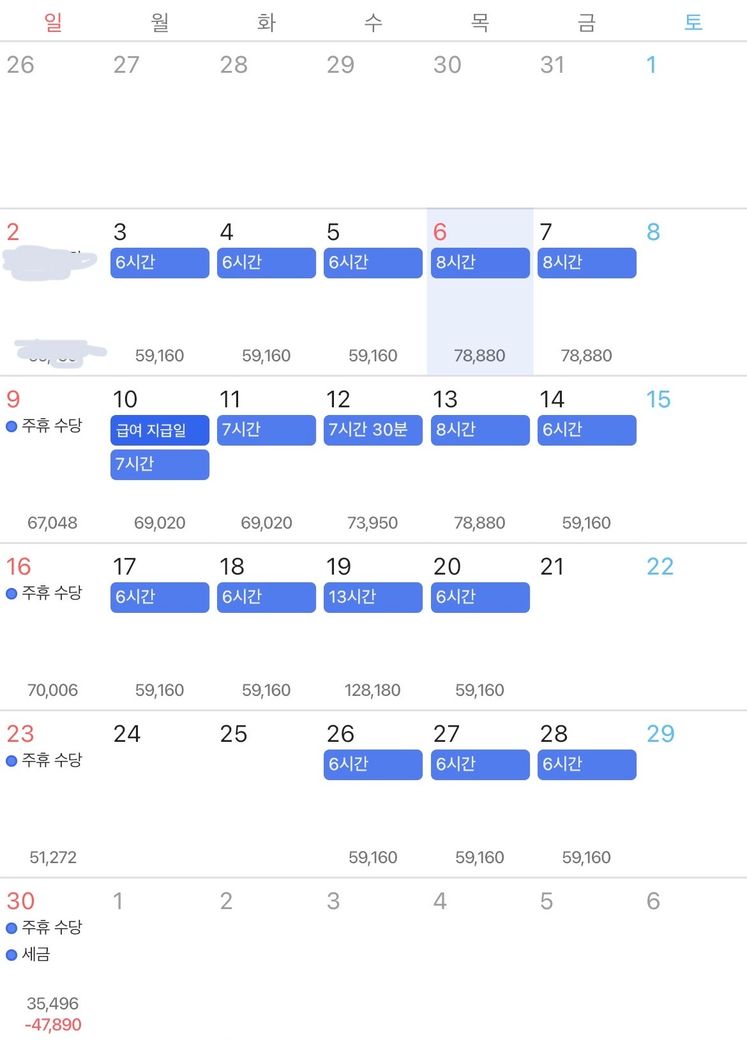747x1040 pixels.
Task: Tap the 8시간 shift on the 7th
Action: tap(587, 263)
